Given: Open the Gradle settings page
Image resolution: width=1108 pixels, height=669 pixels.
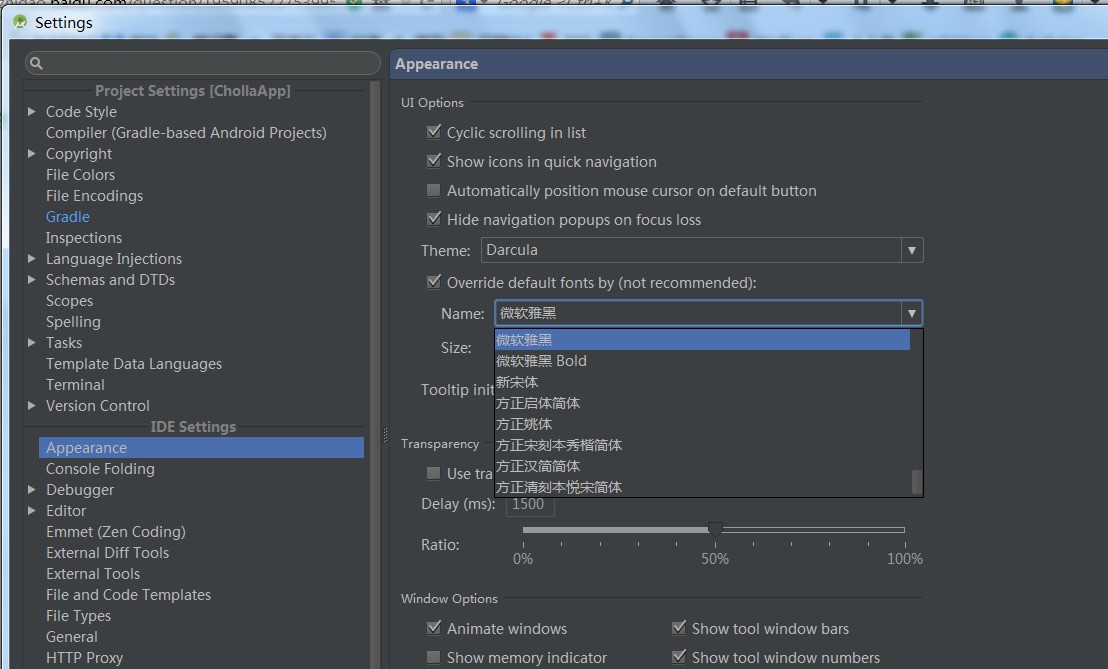Looking at the screenshot, I should [67, 216].
